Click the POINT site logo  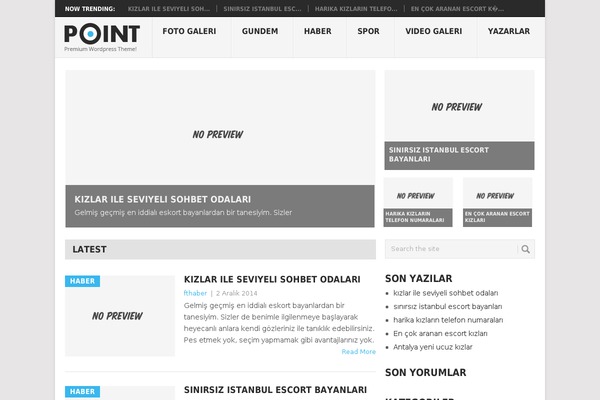[x=102, y=34]
